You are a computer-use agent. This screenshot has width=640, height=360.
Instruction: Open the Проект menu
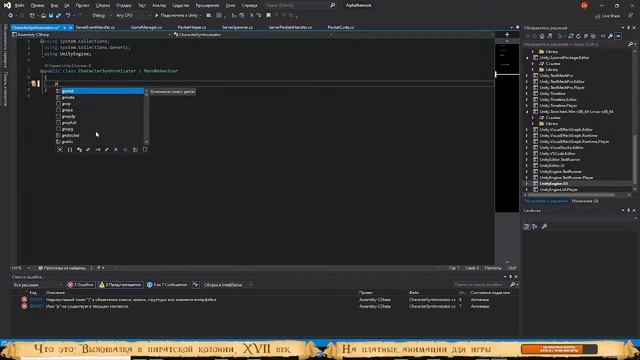82,5
